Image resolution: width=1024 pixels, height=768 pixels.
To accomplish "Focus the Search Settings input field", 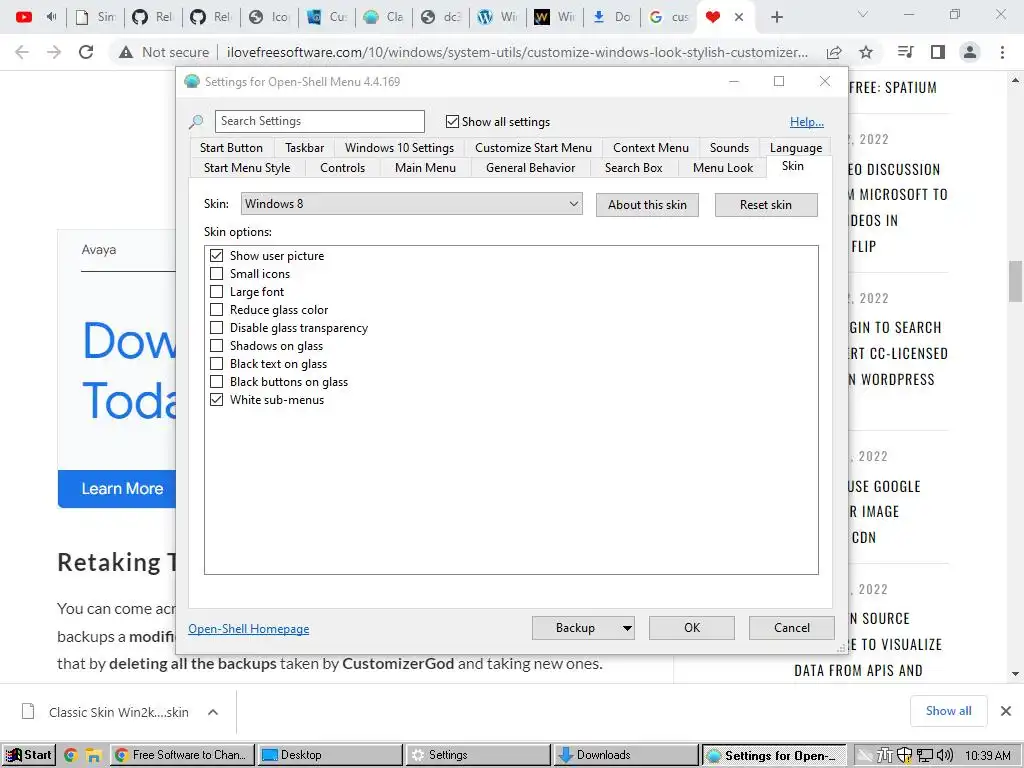I will (x=319, y=121).
